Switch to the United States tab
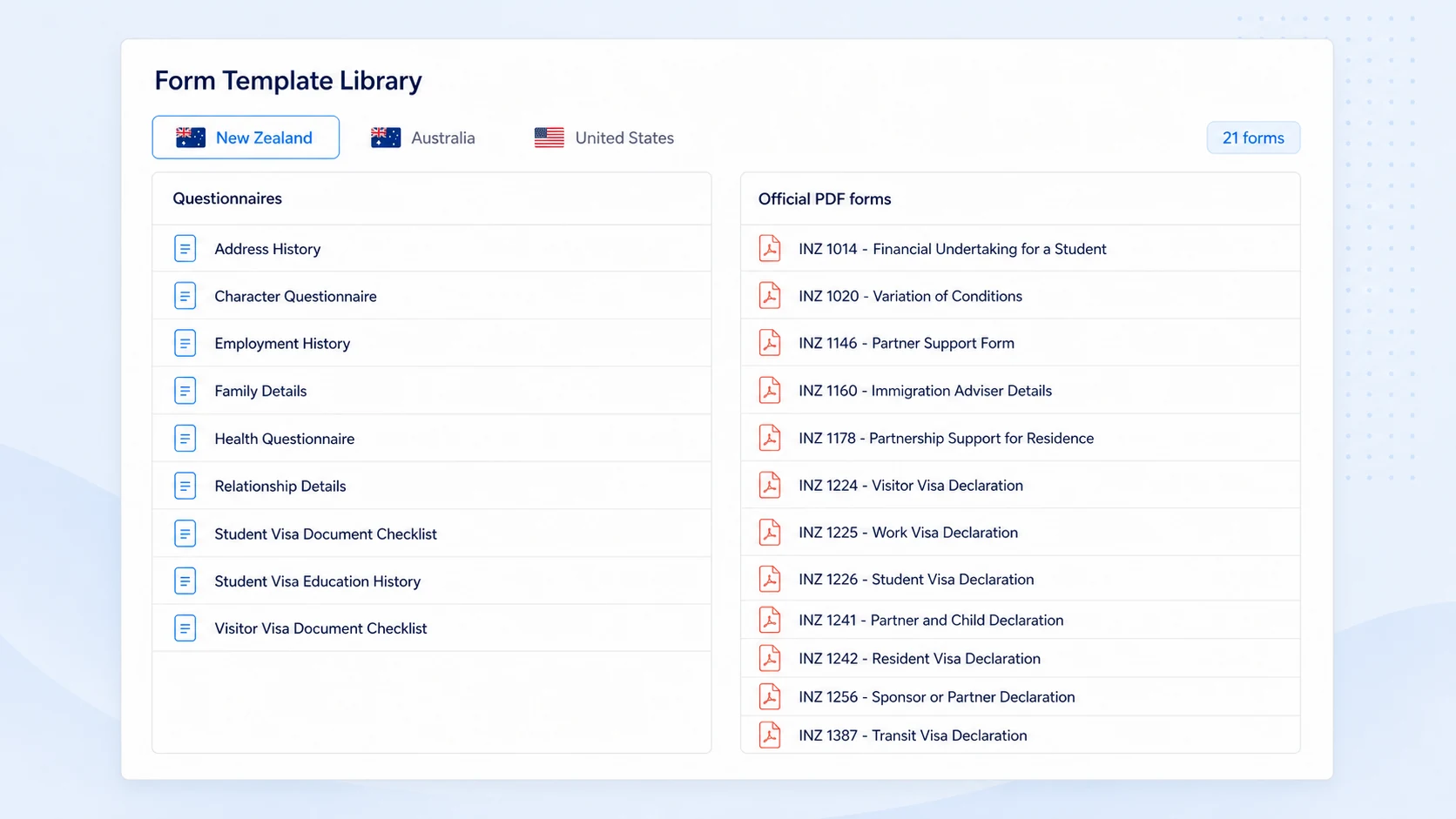The height and width of the screenshot is (819, 1456). [604, 138]
